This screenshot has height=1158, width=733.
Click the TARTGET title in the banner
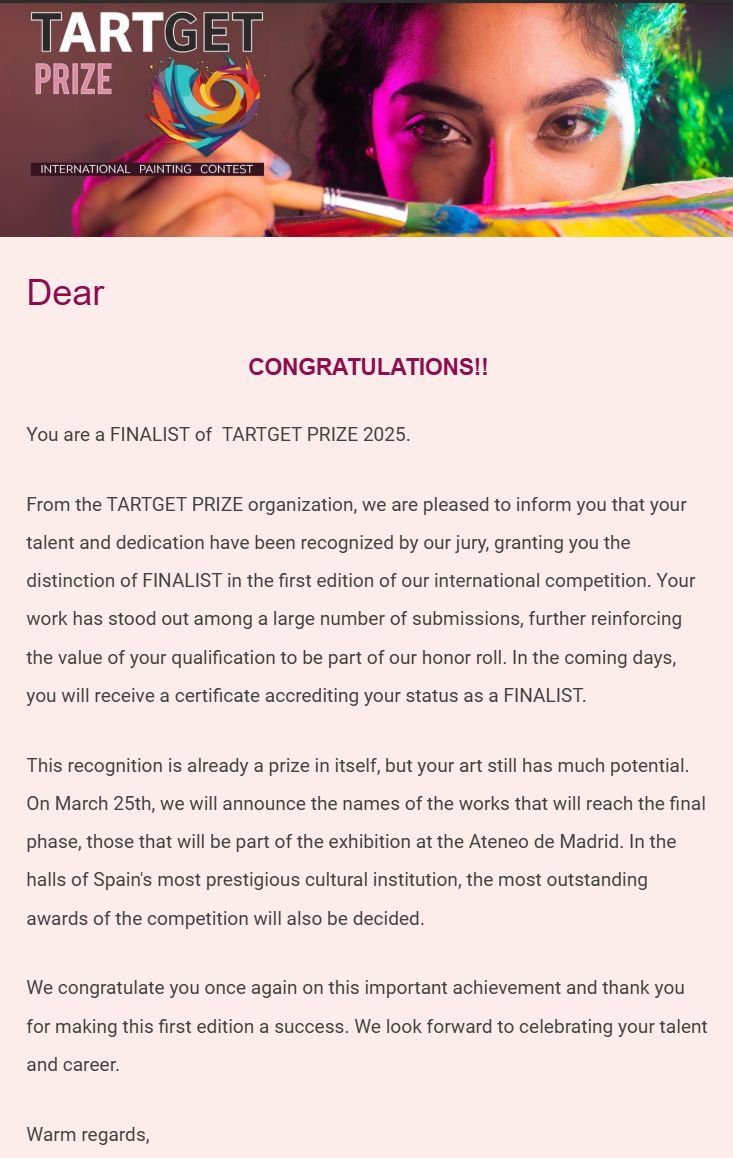pos(147,33)
